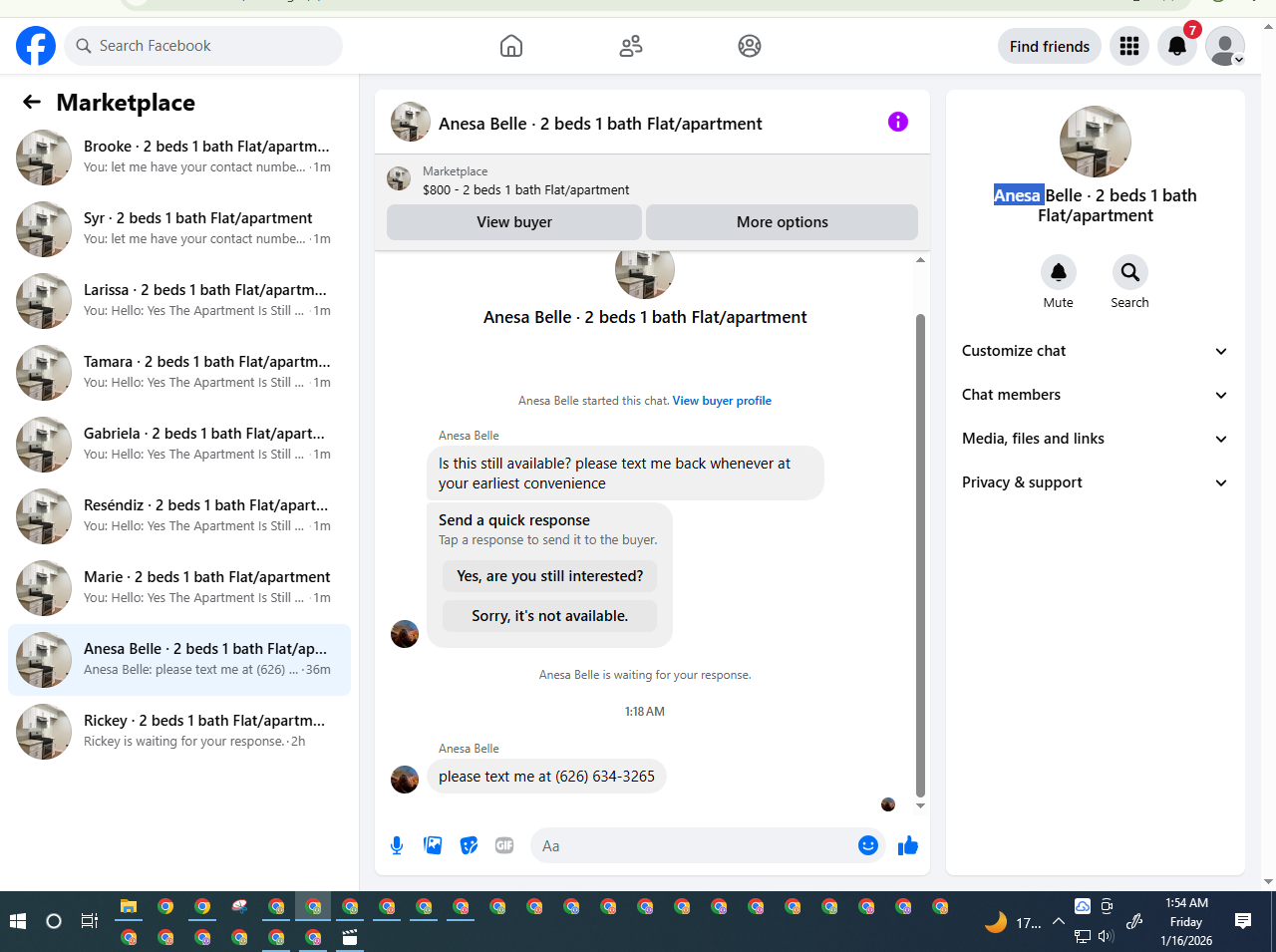Click the chat scroll-up arrow
The height and width of the screenshot is (952, 1276).
(x=920, y=260)
